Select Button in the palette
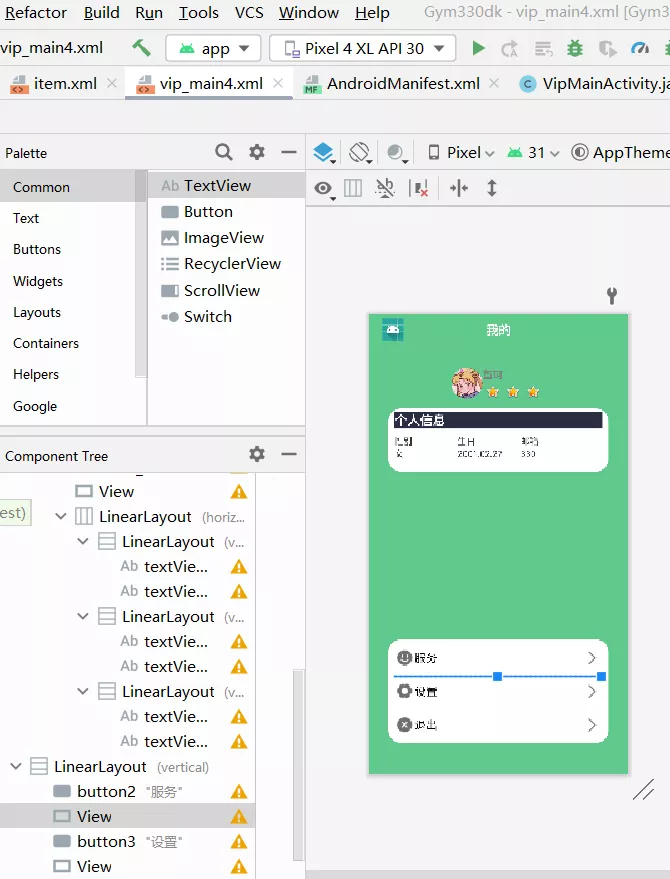 point(227,212)
